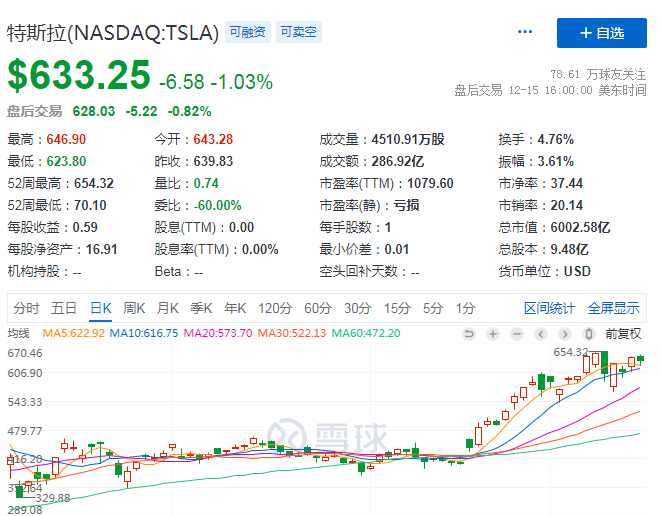Click the MA20:573.70 indicator label
The image size is (661, 516).
[218, 333]
